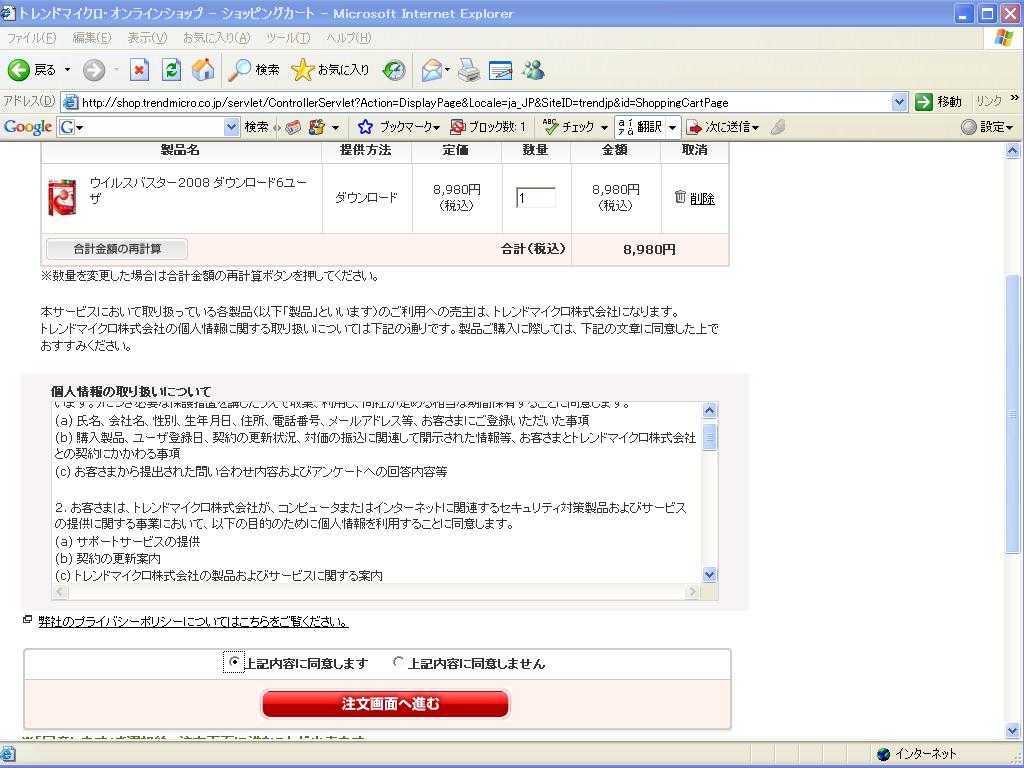The width and height of the screenshot is (1024, 768).
Task: Click the trash can delete icon in cart
Action: pyautogui.click(x=680, y=197)
